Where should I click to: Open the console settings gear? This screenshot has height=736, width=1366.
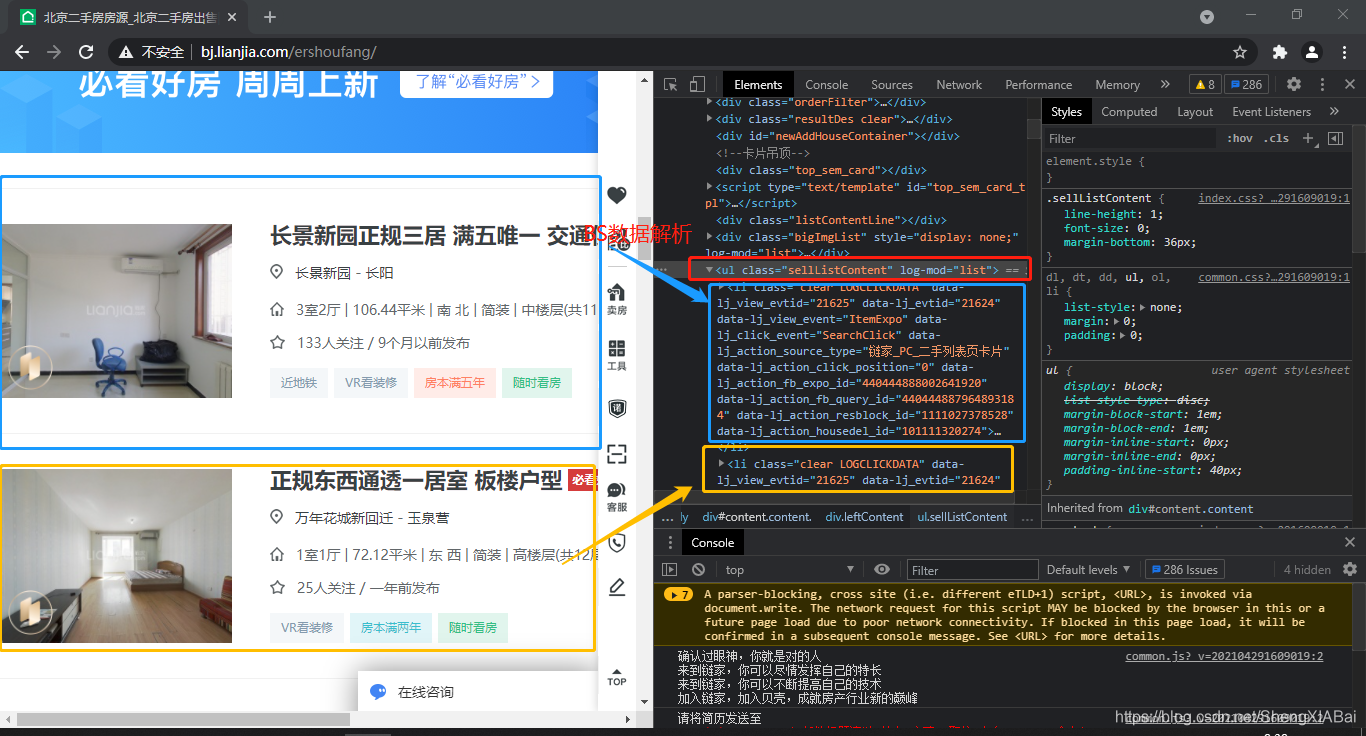(1350, 569)
